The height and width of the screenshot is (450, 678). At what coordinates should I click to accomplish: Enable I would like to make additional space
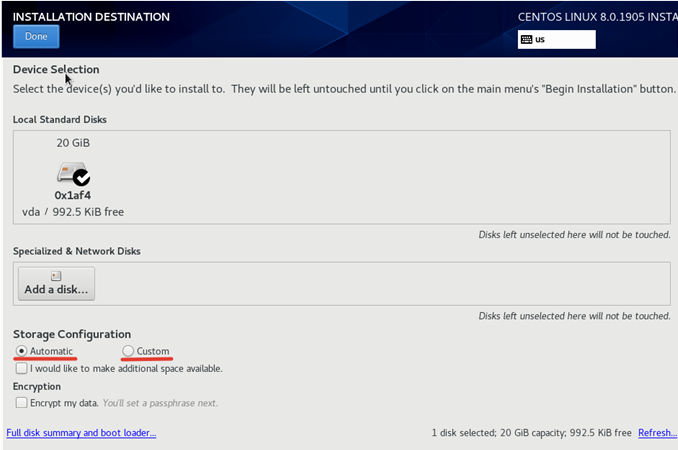[21, 368]
